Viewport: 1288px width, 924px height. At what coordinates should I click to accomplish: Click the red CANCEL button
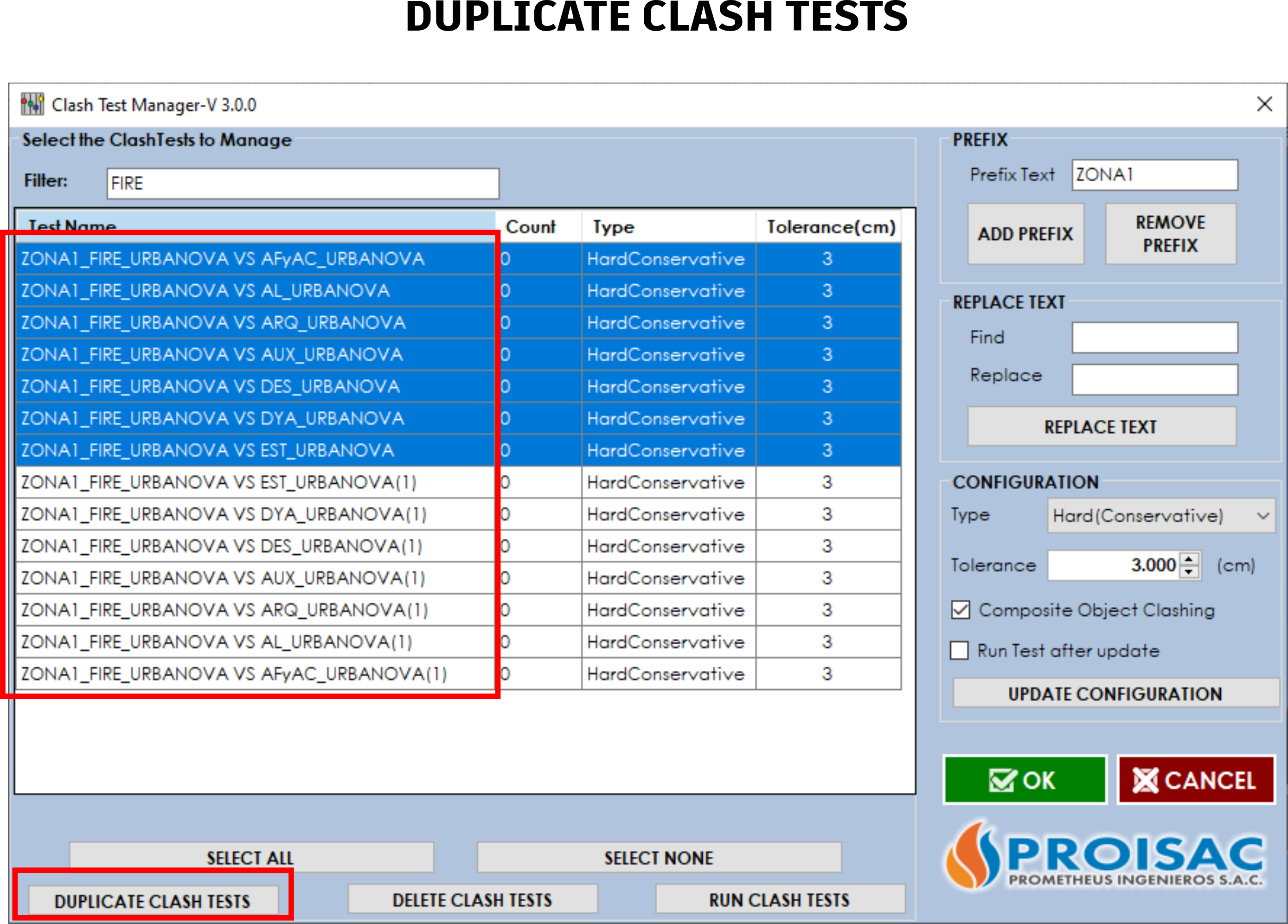pos(1196,780)
